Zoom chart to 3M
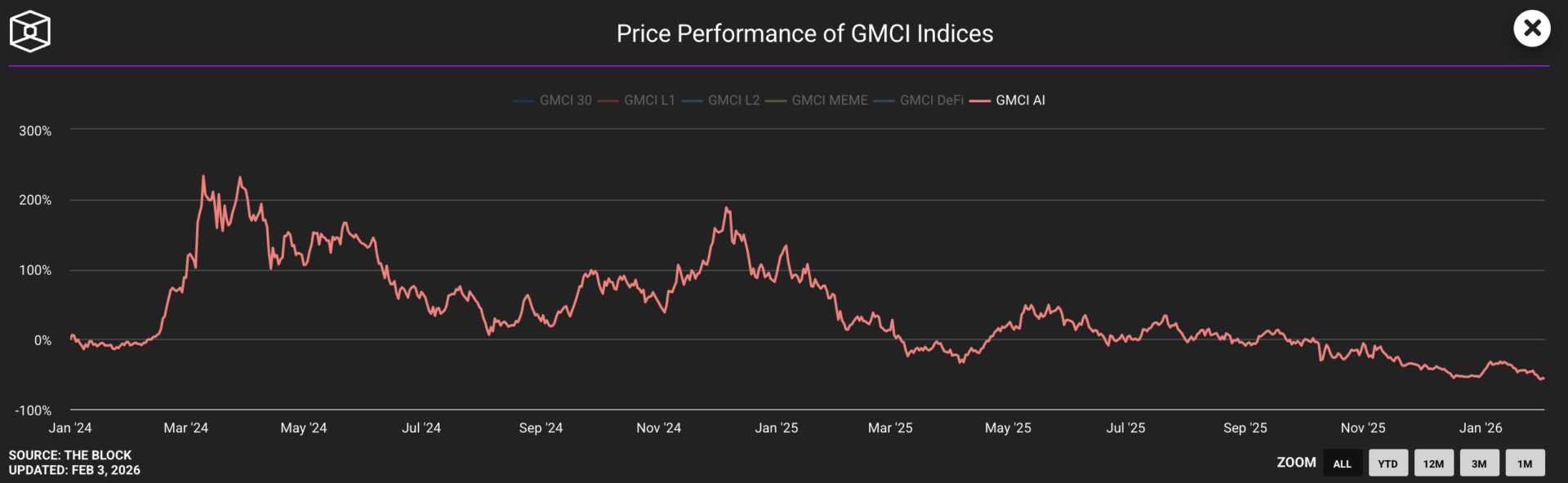The width and height of the screenshot is (1568, 483). coord(1479,463)
